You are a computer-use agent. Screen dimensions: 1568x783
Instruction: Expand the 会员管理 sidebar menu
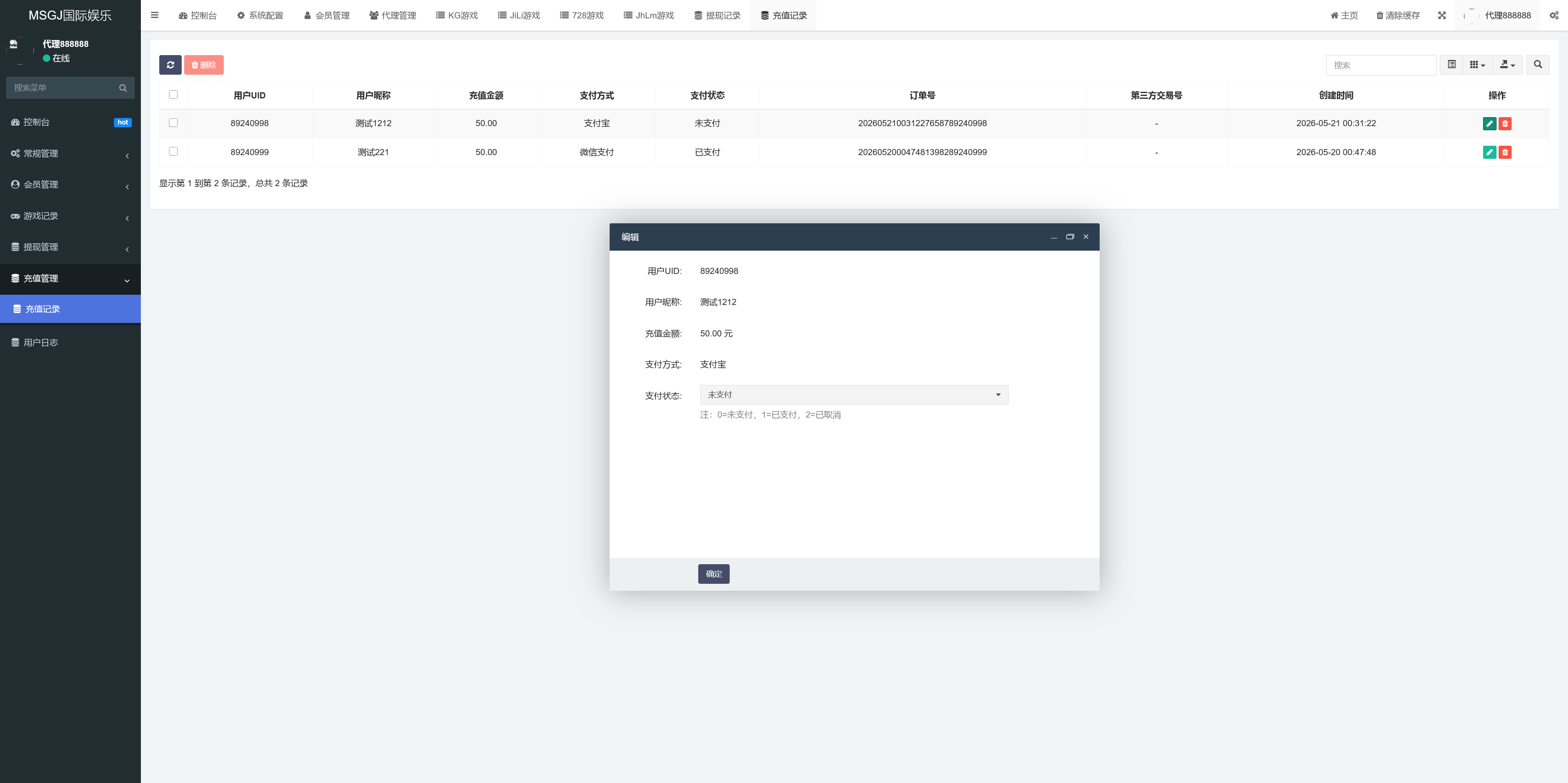[x=70, y=185]
